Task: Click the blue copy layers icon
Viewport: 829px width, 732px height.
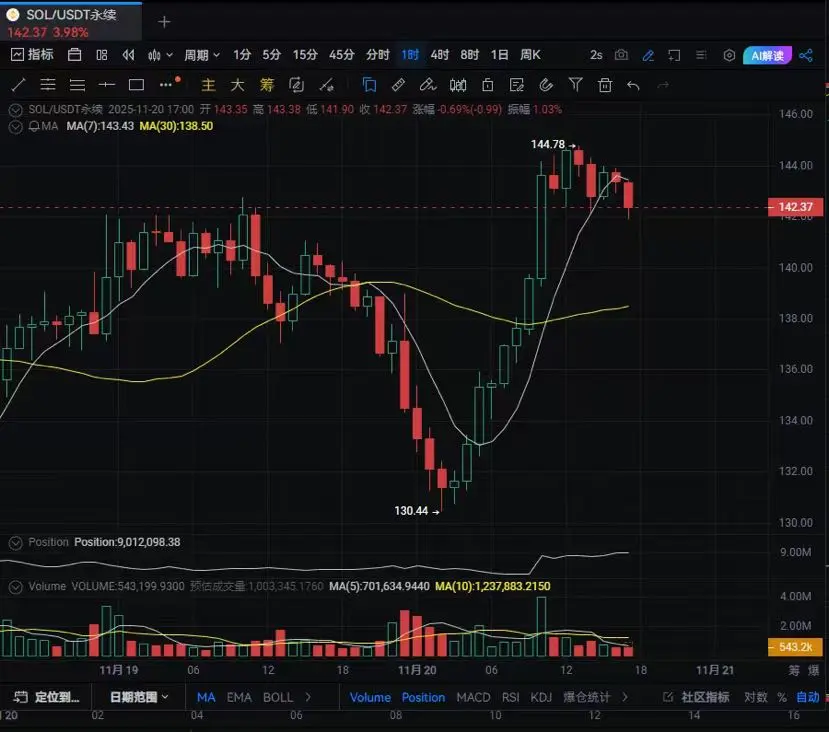Action: pyautogui.click(x=369, y=85)
